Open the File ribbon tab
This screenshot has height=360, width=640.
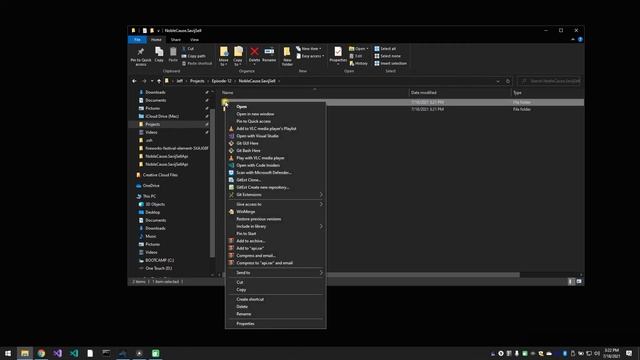click(x=137, y=40)
